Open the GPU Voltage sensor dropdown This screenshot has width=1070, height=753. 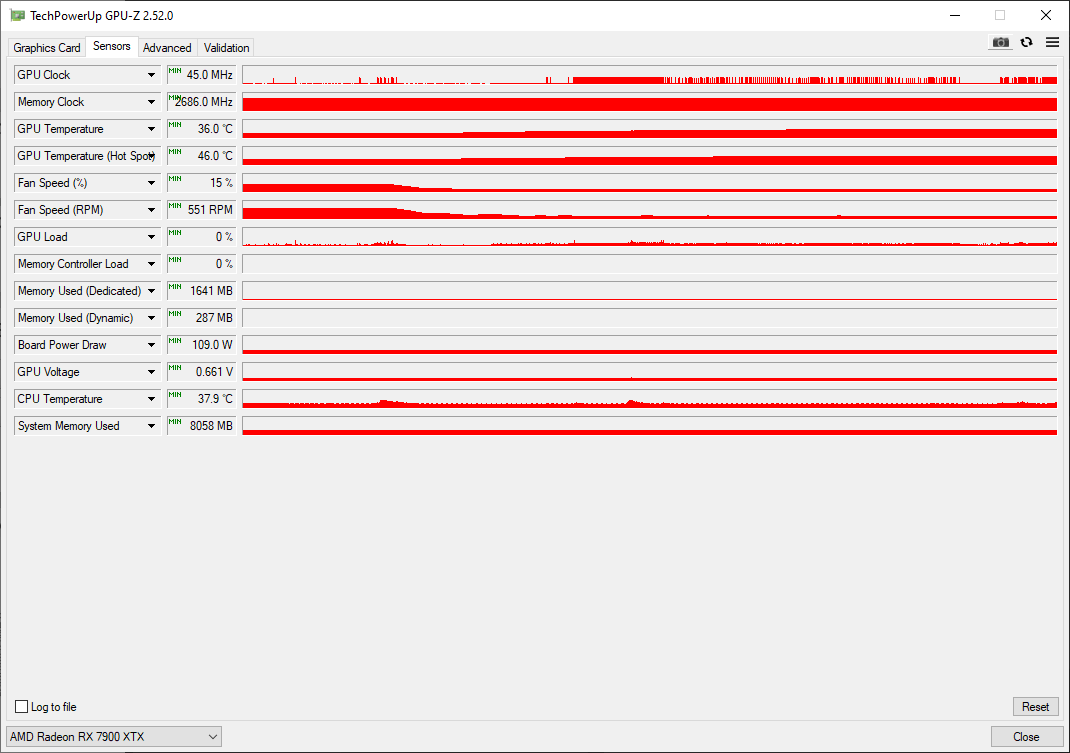tap(151, 372)
